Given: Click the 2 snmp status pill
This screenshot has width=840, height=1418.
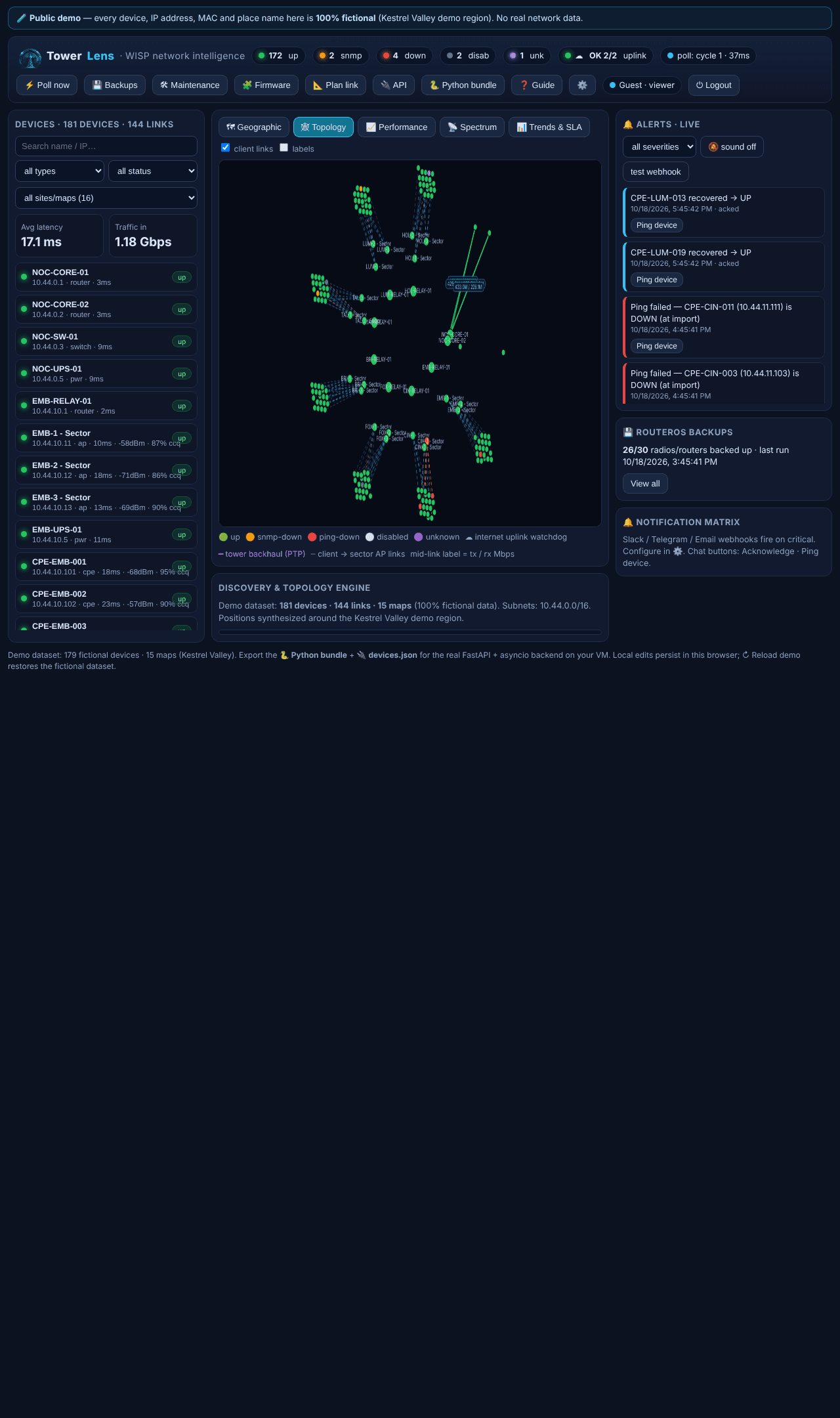Looking at the screenshot, I should (341, 56).
